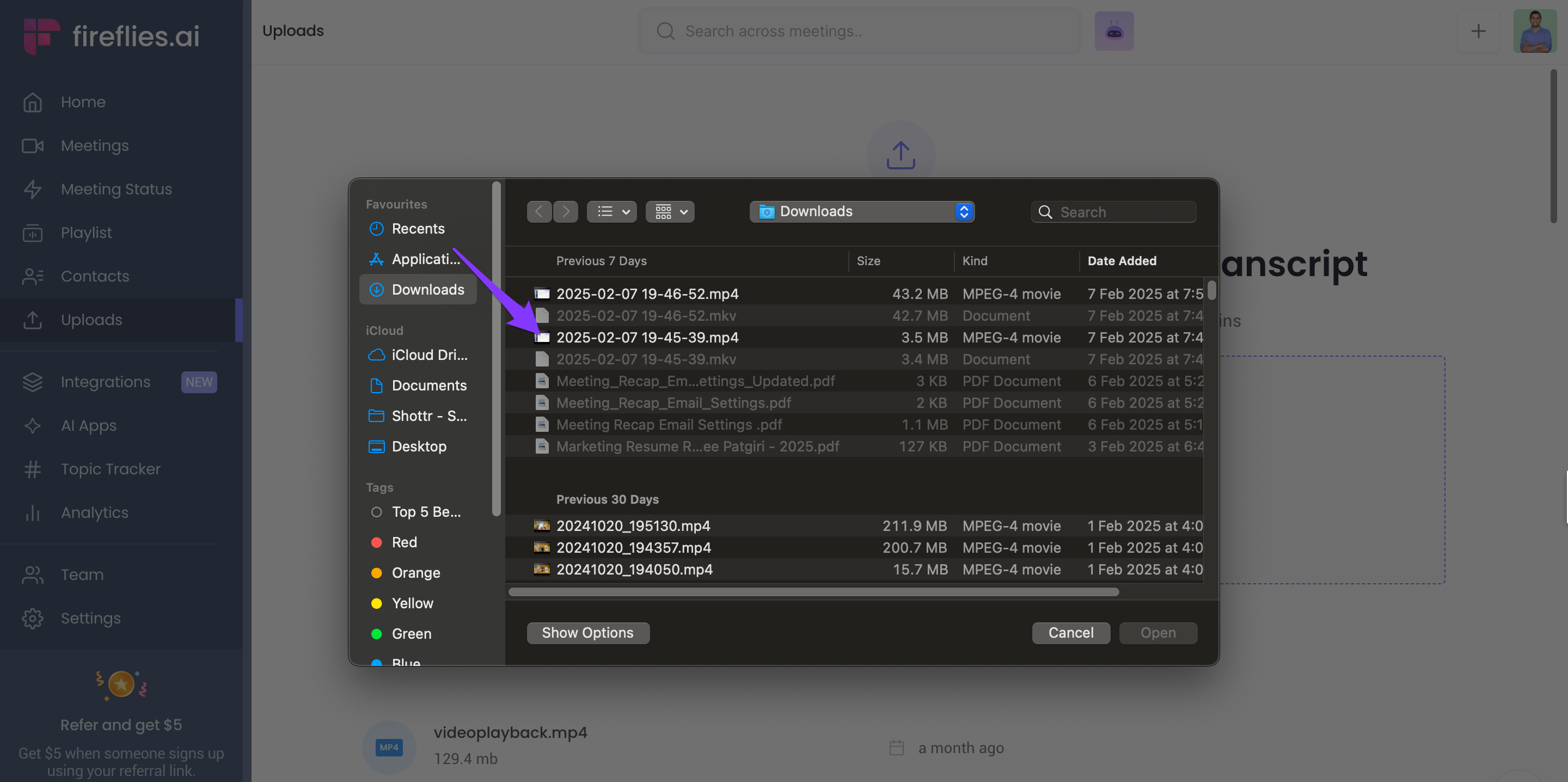Click the plus icon in top bar
This screenshot has height=782, width=1568.
1478,31
